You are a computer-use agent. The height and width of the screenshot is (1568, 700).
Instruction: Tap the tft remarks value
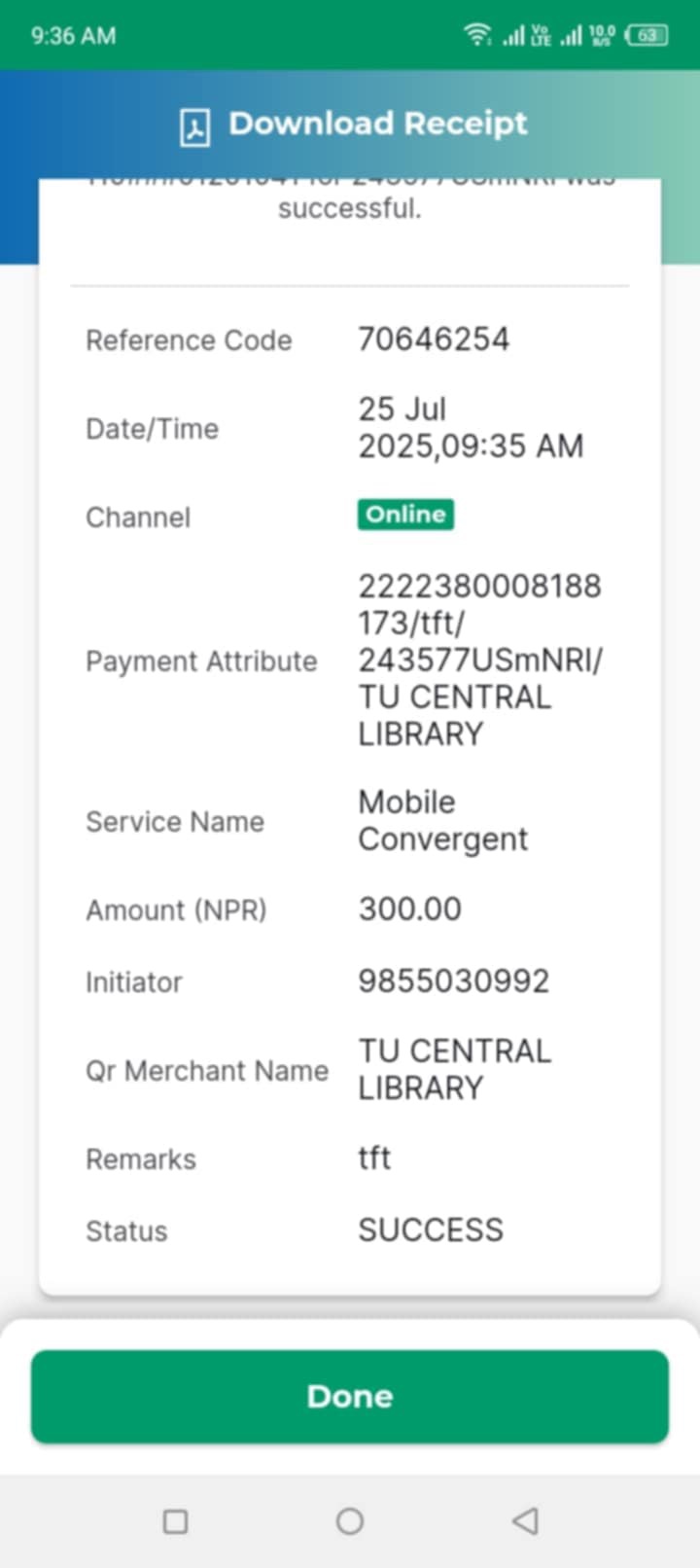[374, 1158]
